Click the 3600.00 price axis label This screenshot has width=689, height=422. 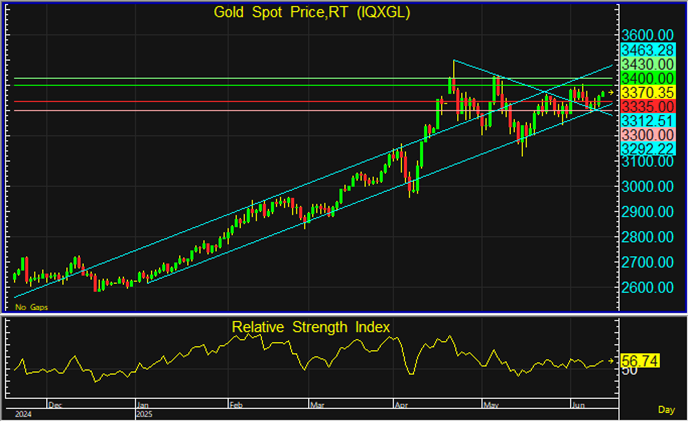pyautogui.click(x=647, y=35)
